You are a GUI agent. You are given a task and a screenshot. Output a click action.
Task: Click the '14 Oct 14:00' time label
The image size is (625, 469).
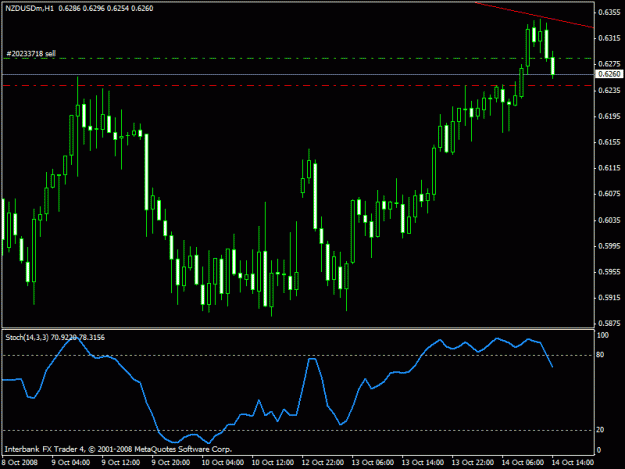pos(573,463)
